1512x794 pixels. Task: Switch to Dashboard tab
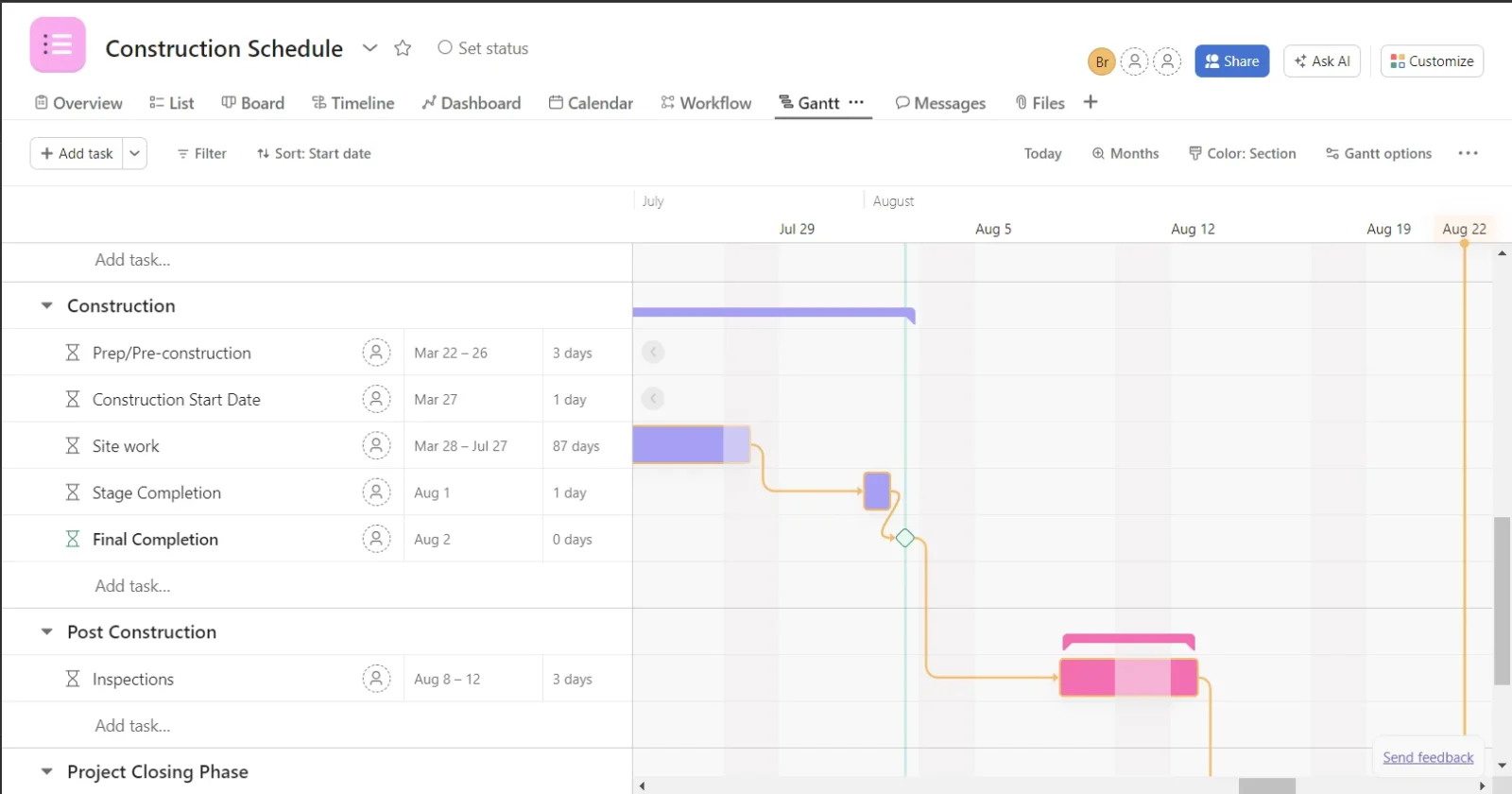(x=472, y=103)
